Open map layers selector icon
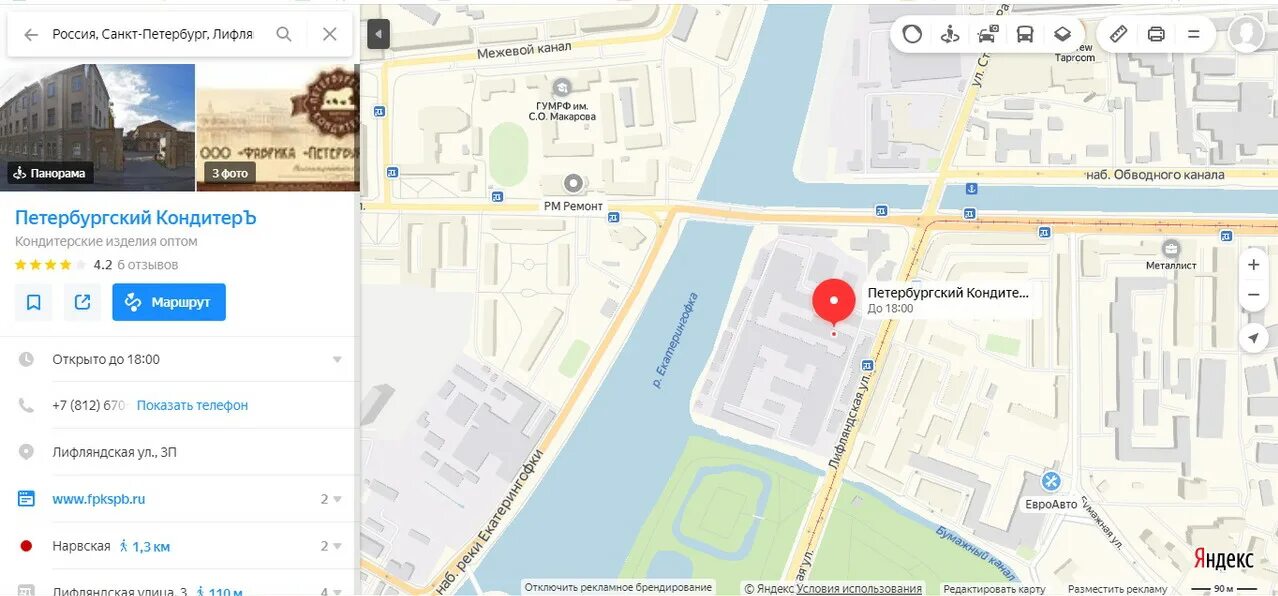Image resolution: width=1278 pixels, height=596 pixels. (1062, 34)
